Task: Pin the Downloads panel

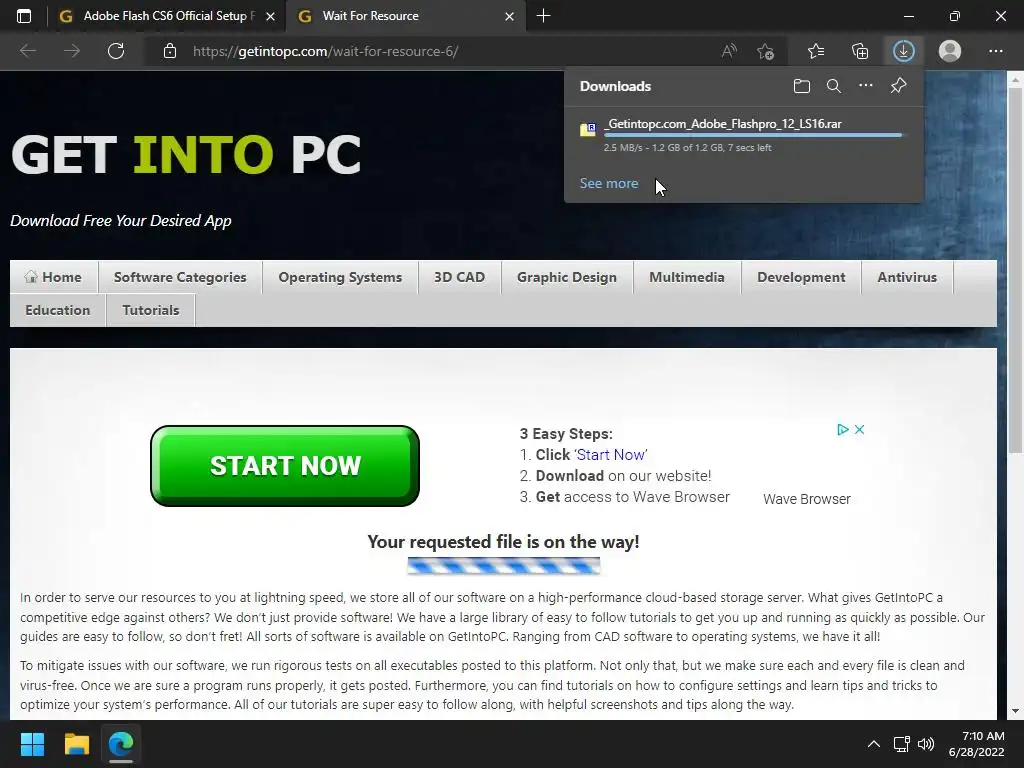Action: click(x=899, y=86)
